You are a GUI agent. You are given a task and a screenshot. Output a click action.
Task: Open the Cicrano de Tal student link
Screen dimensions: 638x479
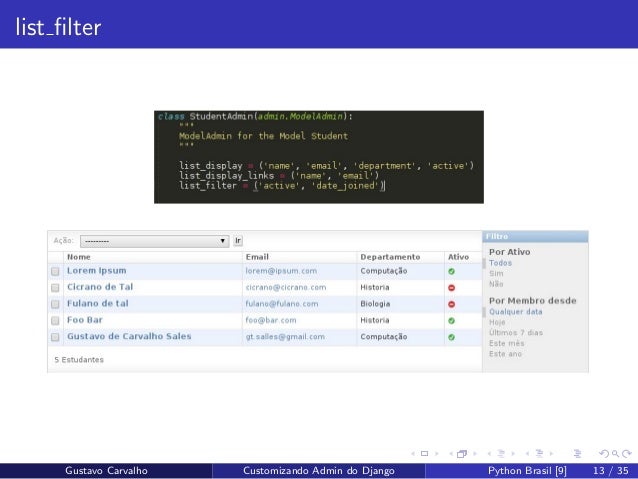coord(100,287)
